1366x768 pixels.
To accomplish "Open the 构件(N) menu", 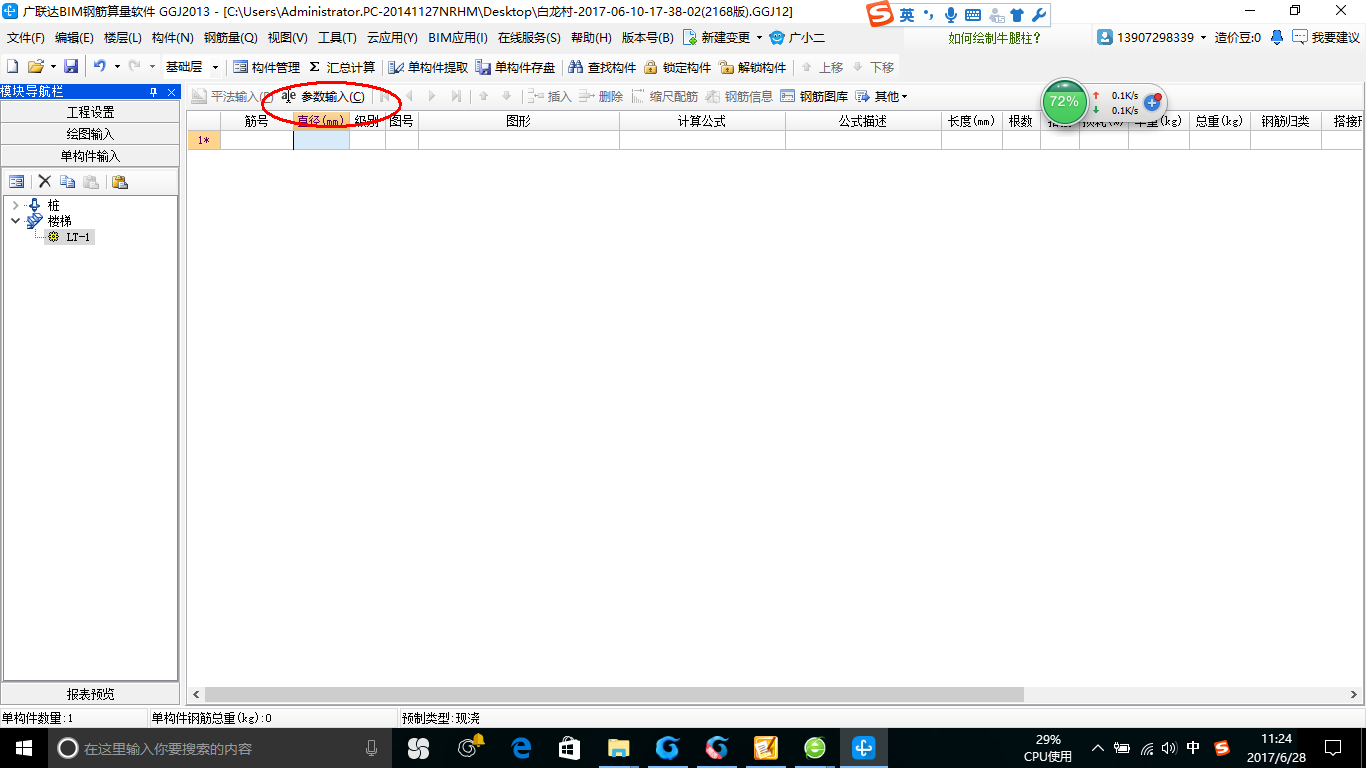I will click(172, 38).
